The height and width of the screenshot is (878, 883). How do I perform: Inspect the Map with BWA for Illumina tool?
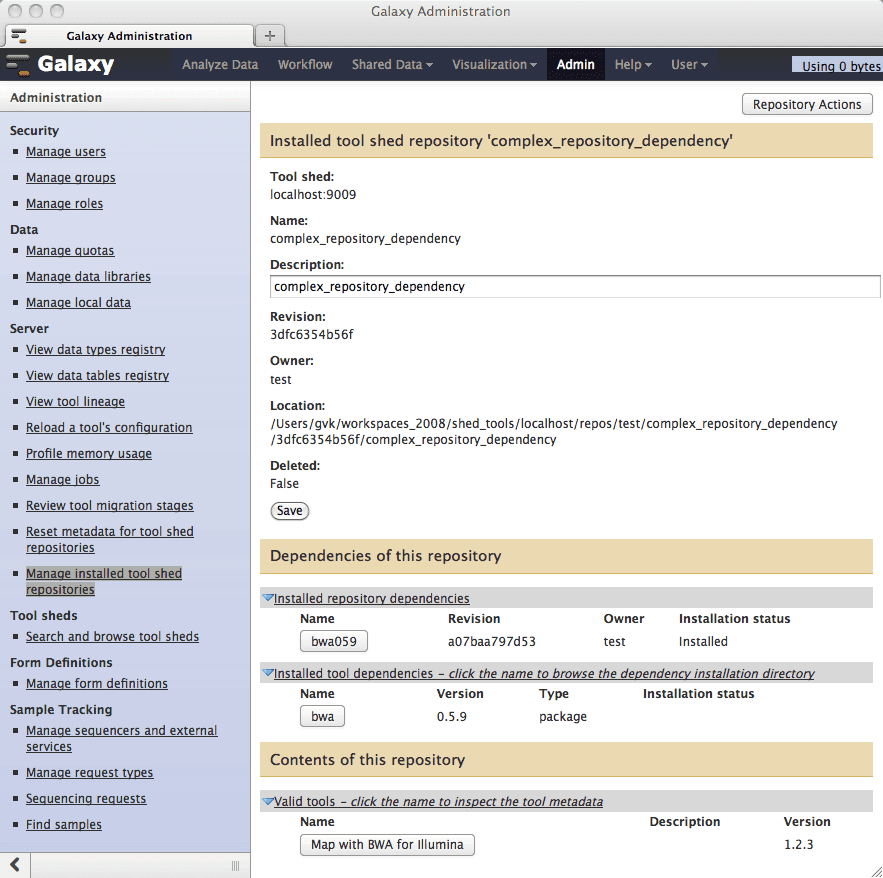pyautogui.click(x=387, y=845)
